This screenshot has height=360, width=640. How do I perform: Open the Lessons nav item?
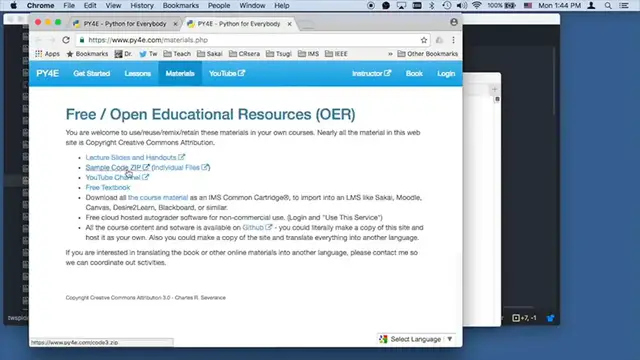(x=138, y=73)
